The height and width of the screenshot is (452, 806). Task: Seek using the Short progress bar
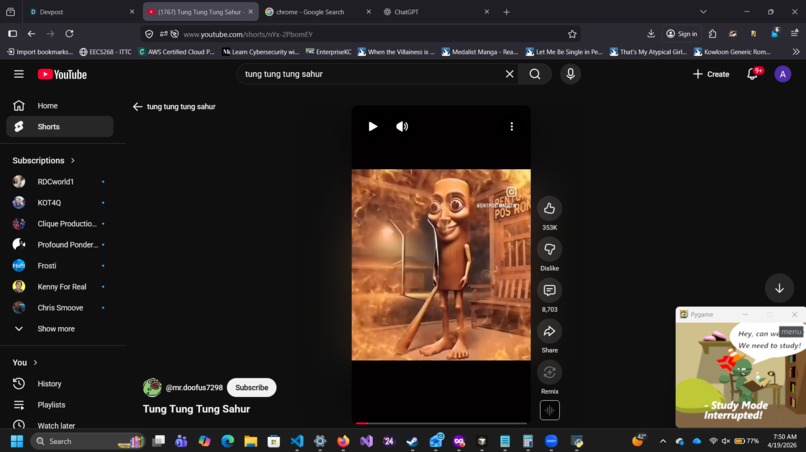(441, 423)
